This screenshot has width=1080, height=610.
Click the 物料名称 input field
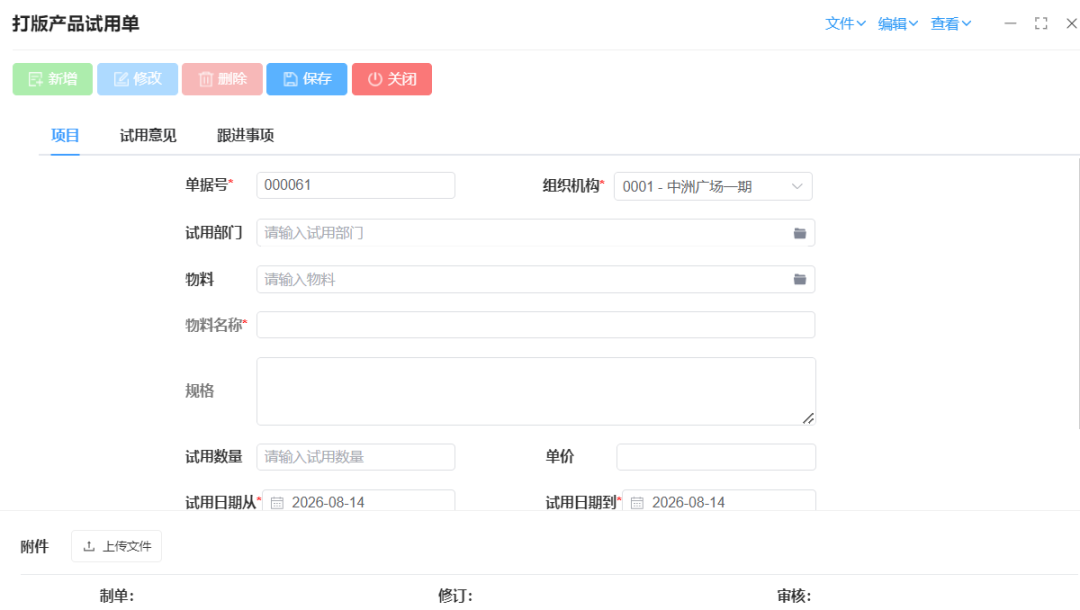tap(536, 325)
